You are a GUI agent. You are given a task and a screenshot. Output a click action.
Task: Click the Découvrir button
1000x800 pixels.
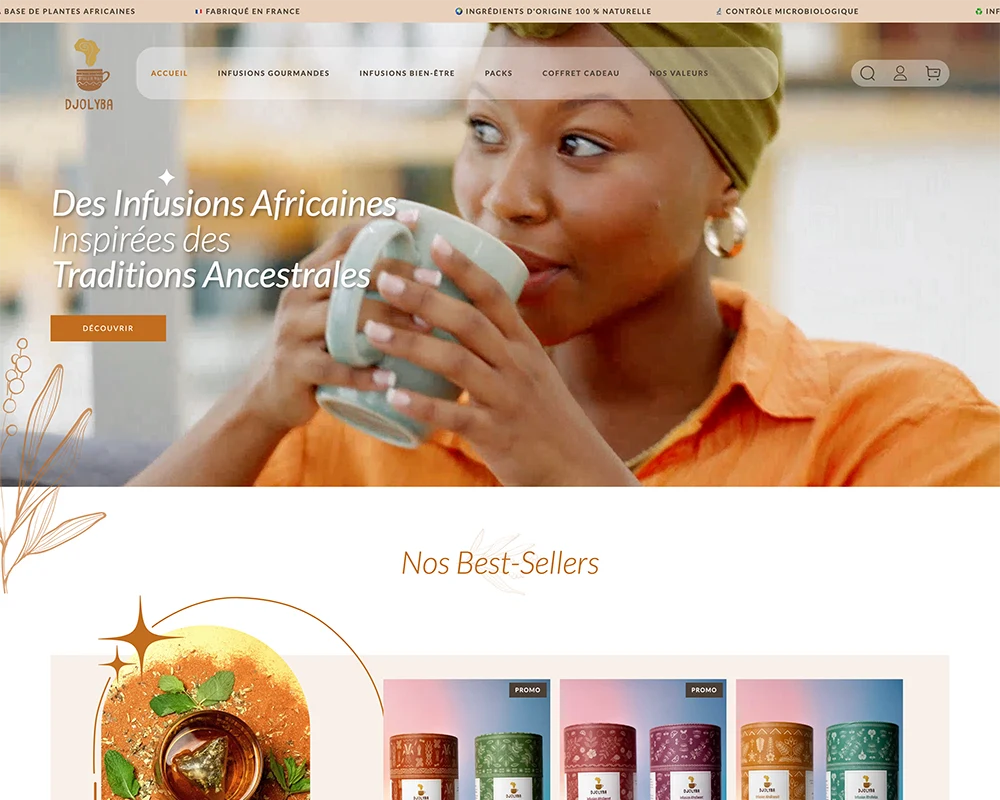pos(108,328)
